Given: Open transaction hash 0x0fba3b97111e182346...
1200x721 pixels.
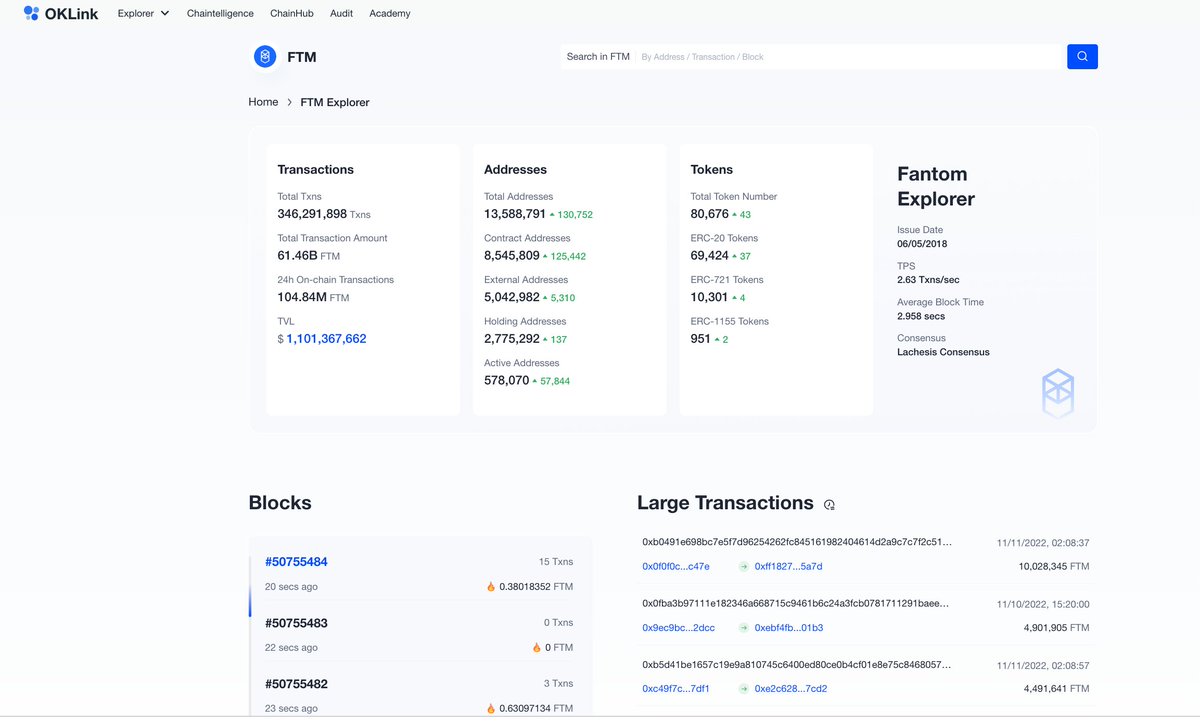Looking at the screenshot, I should (x=797, y=603).
